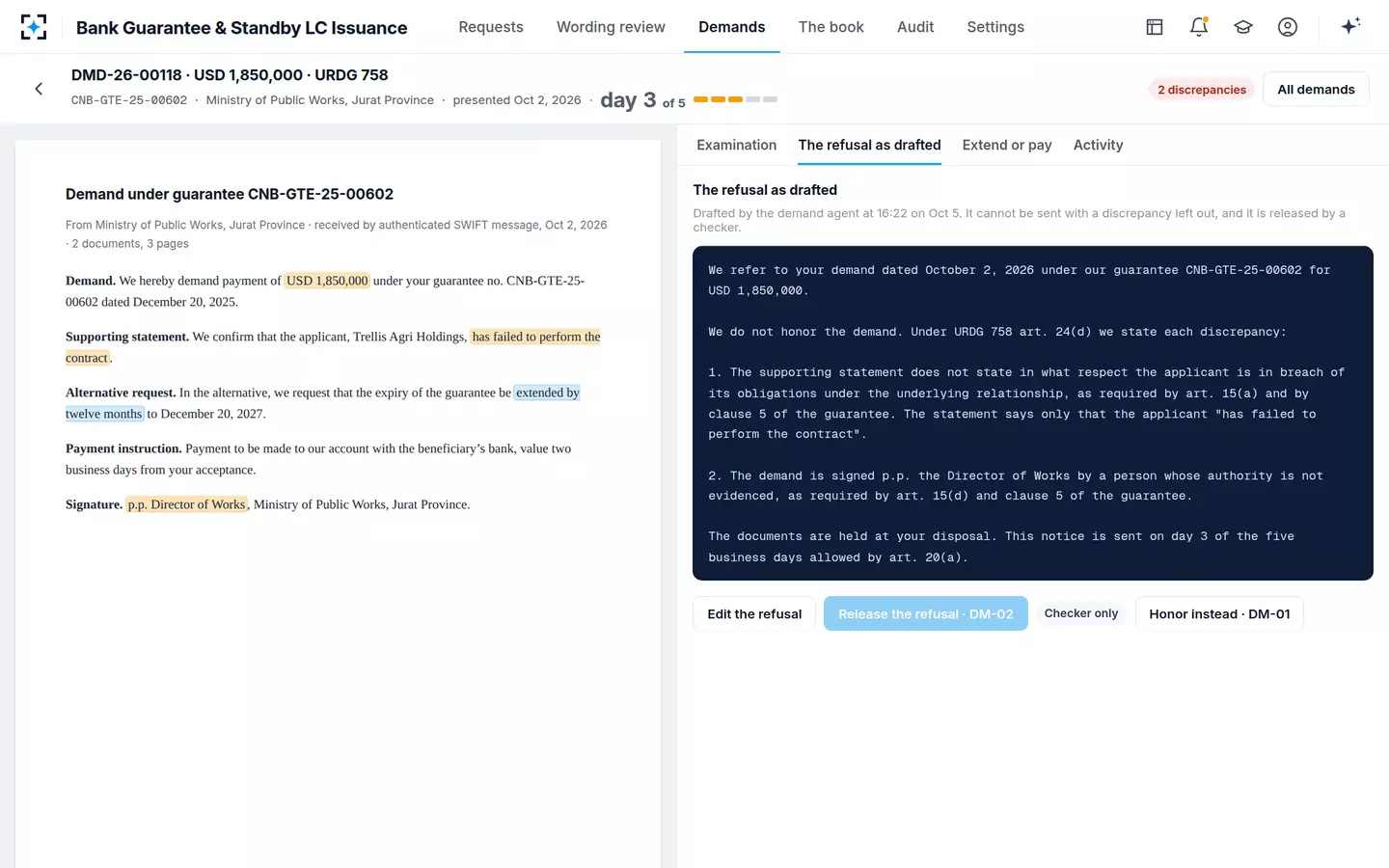Click the highlighted 'extended by' phrase
Image resolution: width=1389 pixels, height=868 pixels.
point(547,393)
